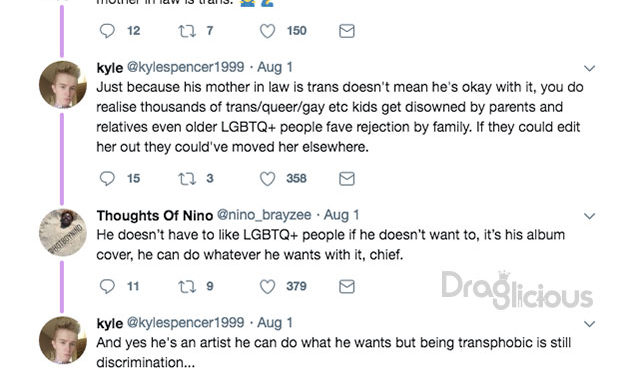
Task: Reply to the tweet with 12 replies
Action: 107,31
